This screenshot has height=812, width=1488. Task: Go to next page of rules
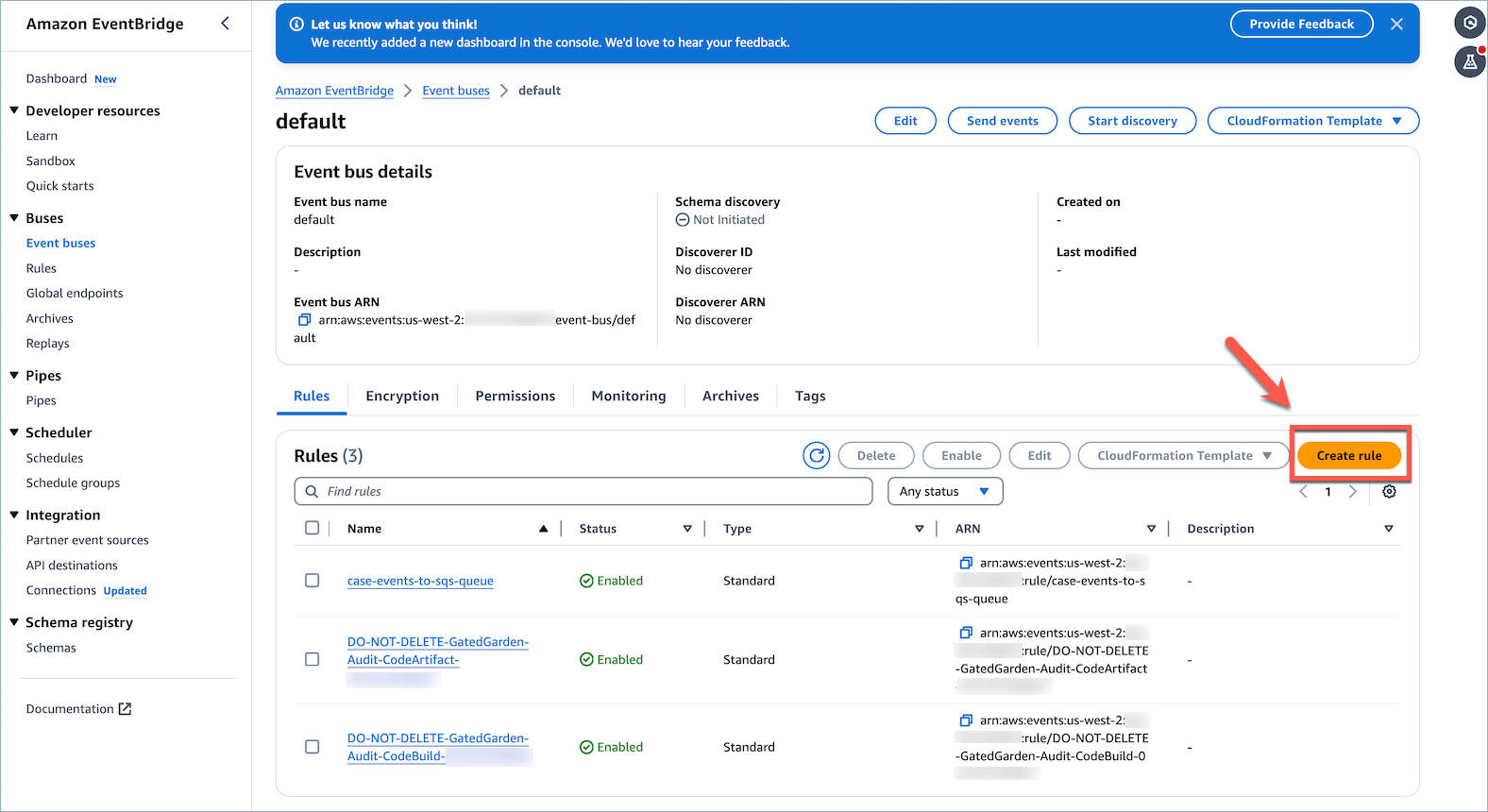coord(1353,491)
